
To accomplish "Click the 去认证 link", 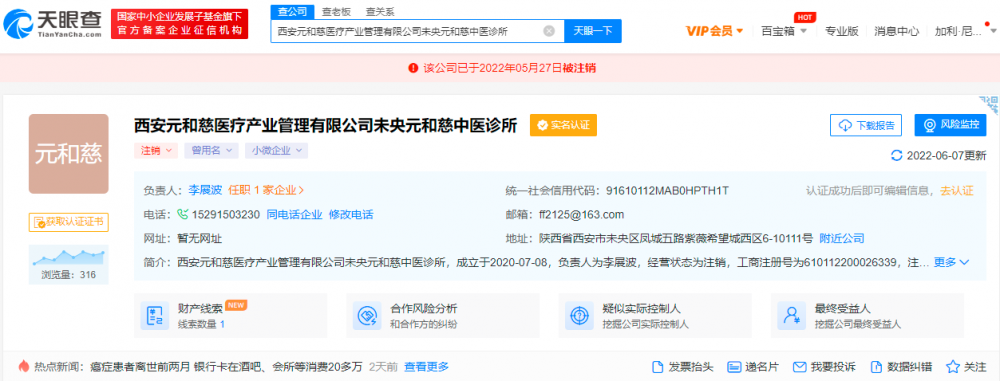I will point(957,190).
